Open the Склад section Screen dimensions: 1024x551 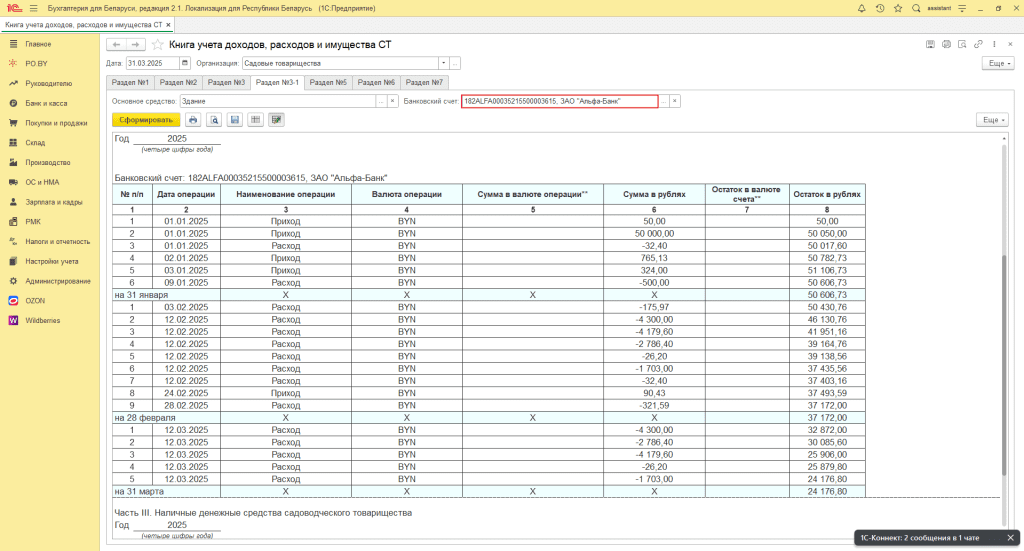(35, 142)
